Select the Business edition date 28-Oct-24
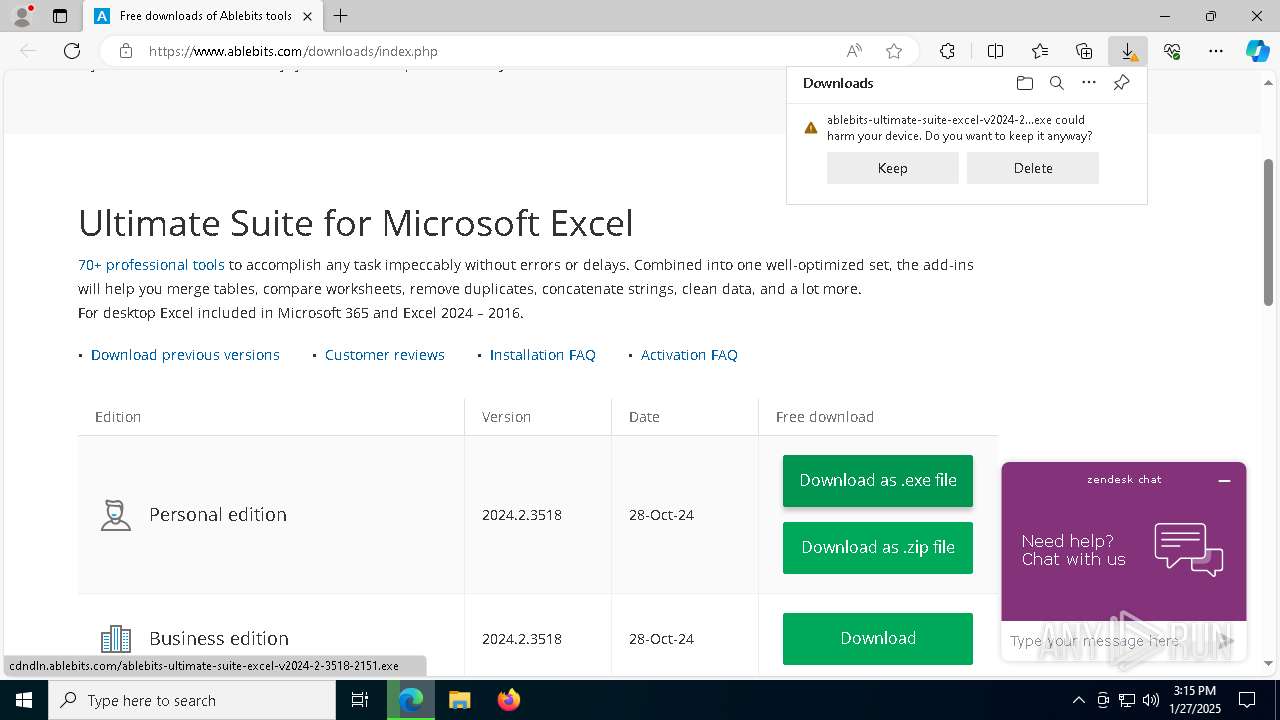The image size is (1280, 720). (661, 638)
